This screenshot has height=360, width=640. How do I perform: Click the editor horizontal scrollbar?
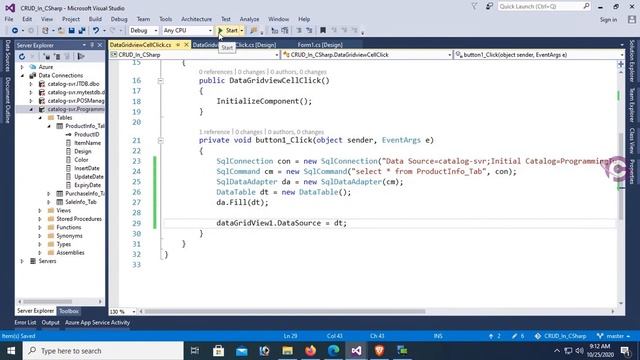(284, 311)
